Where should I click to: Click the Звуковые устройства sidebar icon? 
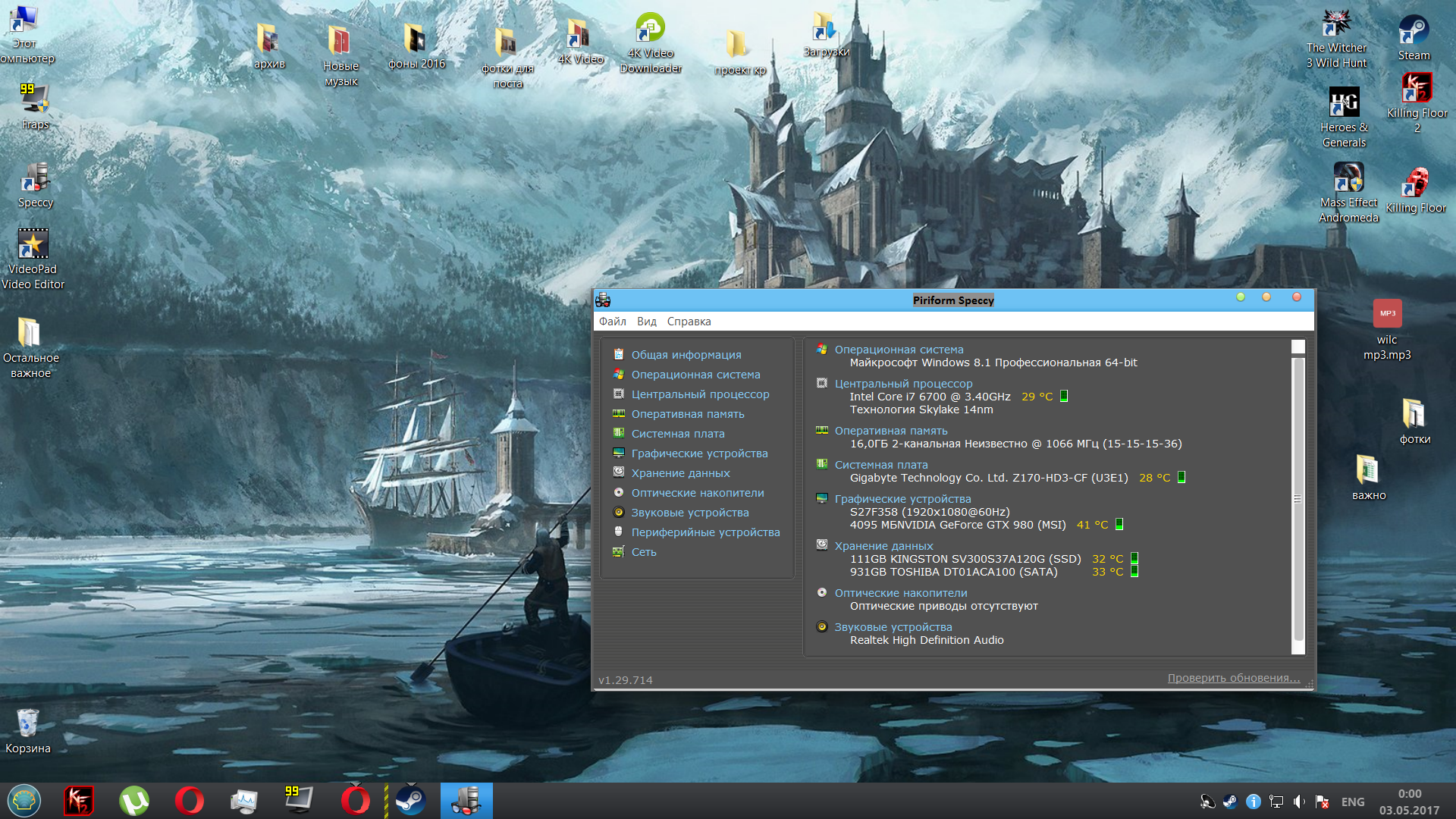[x=619, y=512]
